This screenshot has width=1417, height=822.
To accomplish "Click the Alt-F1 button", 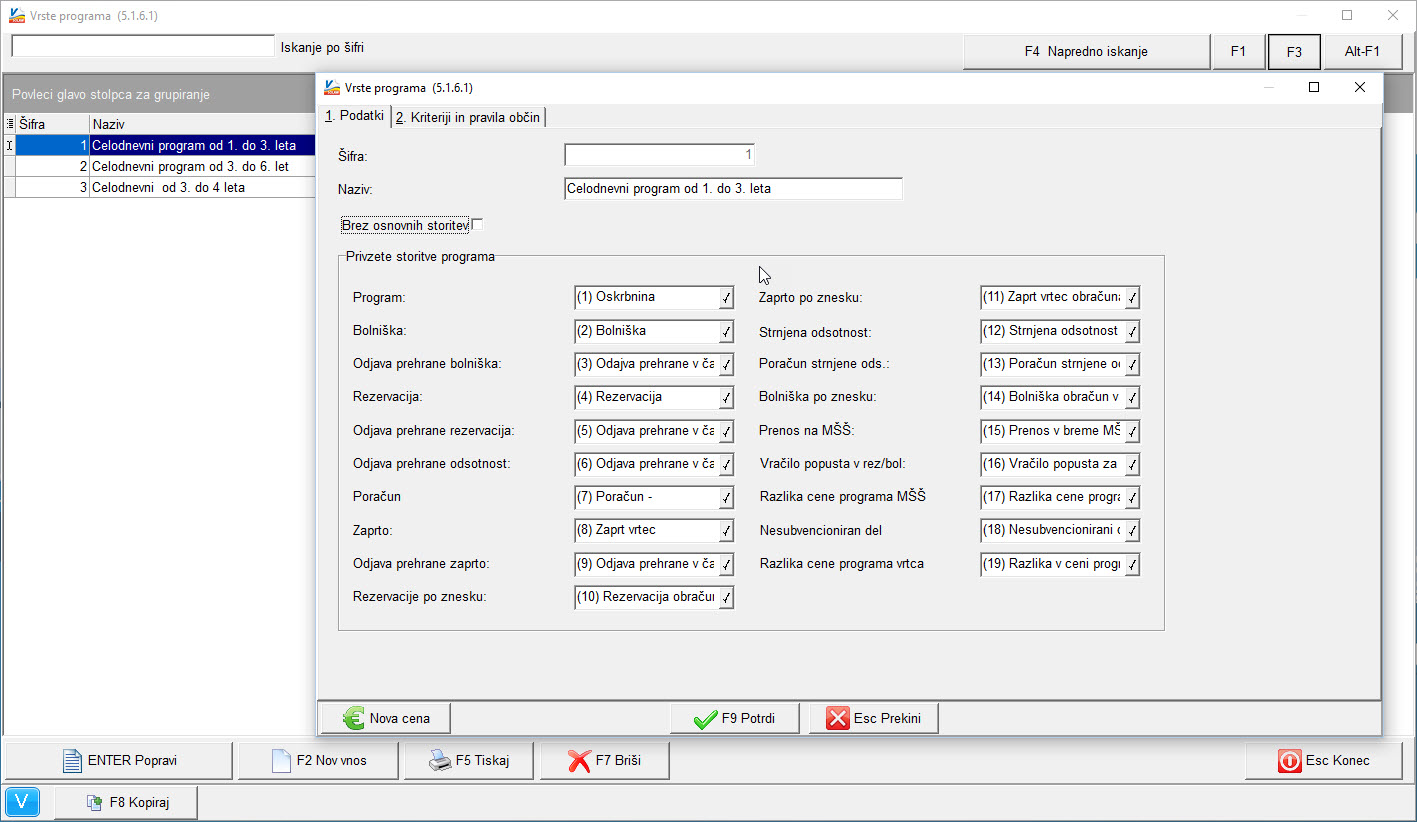I will click(x=1362, y=52).
